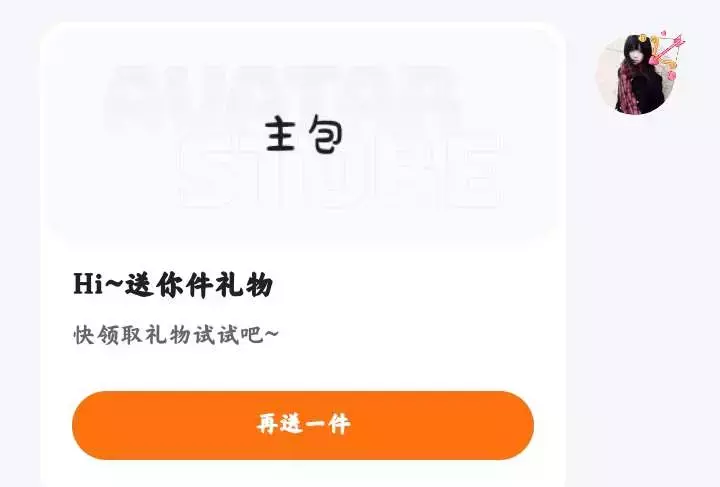Open the sender's round profile avatar
Image resolution: width=720 pixels, height=487 pixels.
coord(636,75)
